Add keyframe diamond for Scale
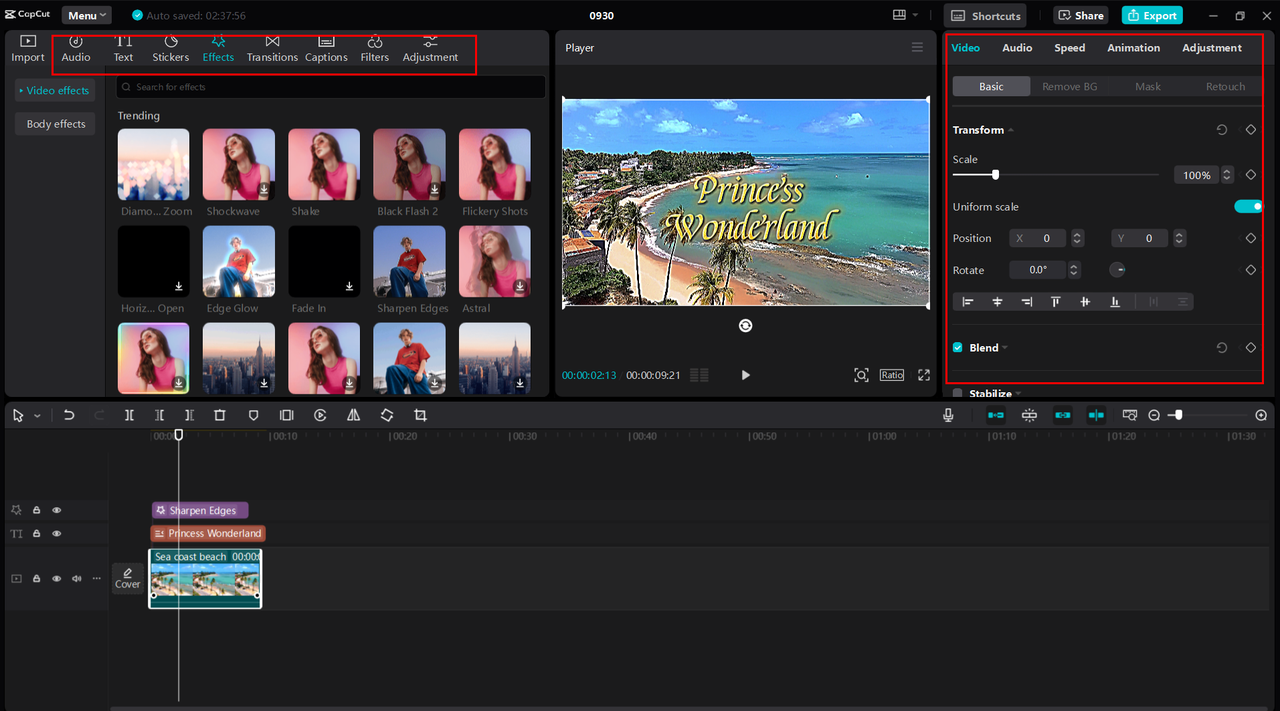This screenshot has height=711, width=1280. 1250,175
